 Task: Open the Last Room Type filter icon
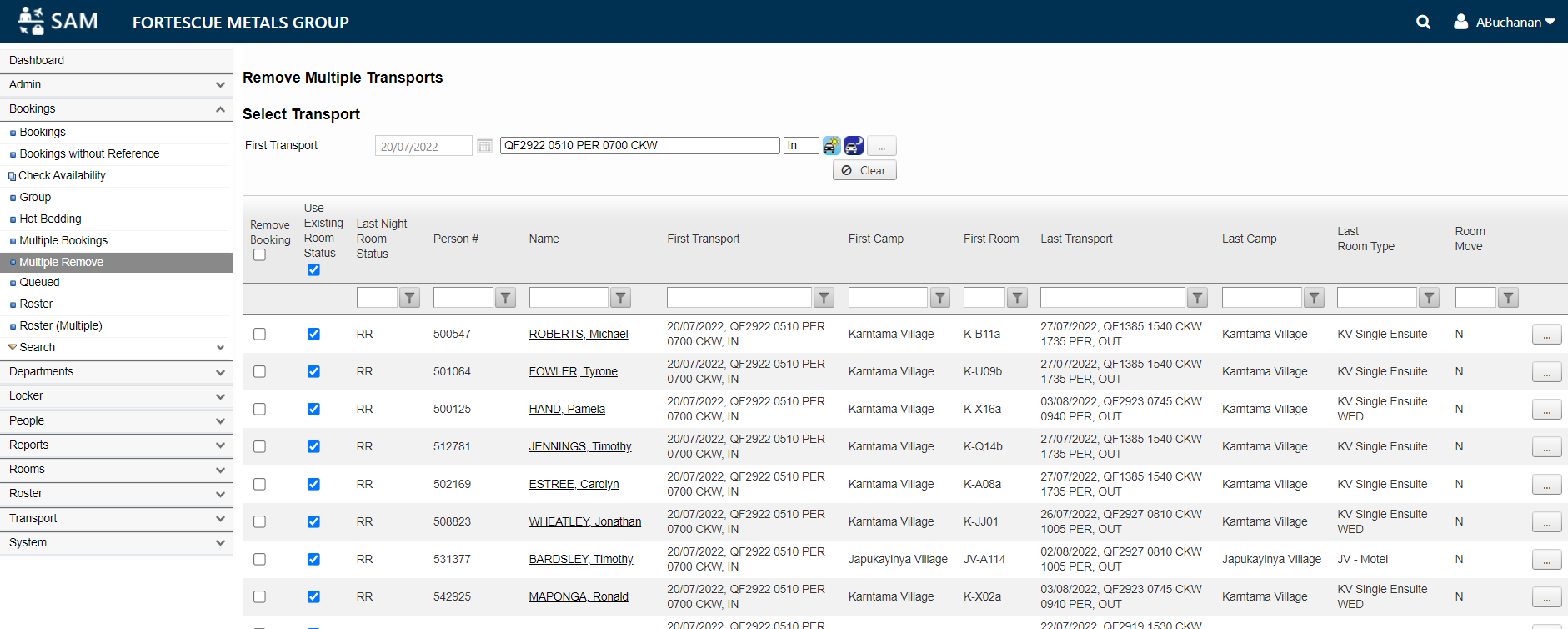[1429, 298]
